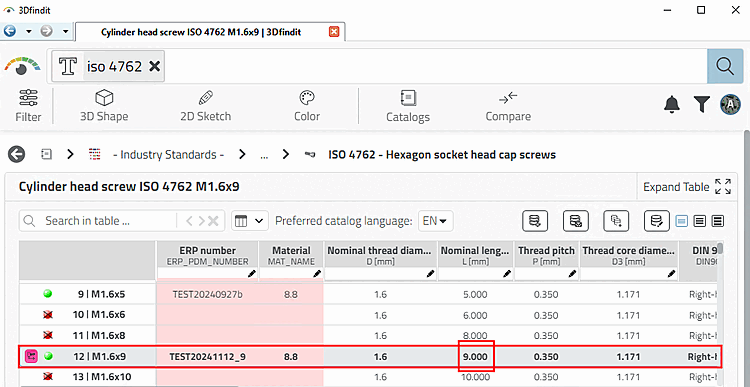Open the preferred catalog language EN dropdown

[436, 221]
